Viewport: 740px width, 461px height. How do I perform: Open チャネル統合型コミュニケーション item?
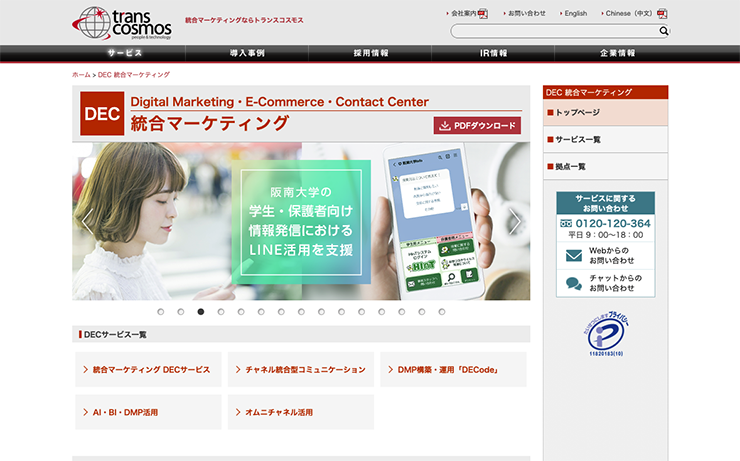[x=301, y=369]
